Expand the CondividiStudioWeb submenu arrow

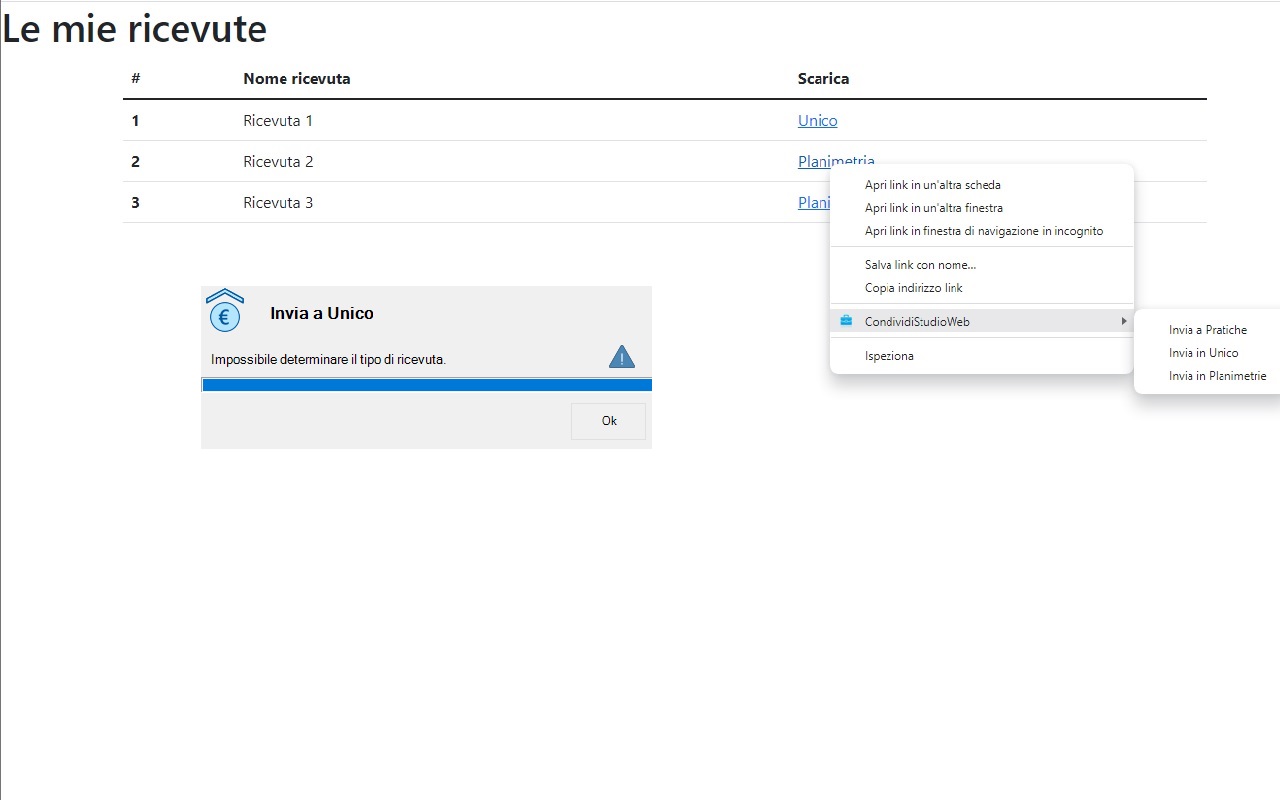point(1123,321)
